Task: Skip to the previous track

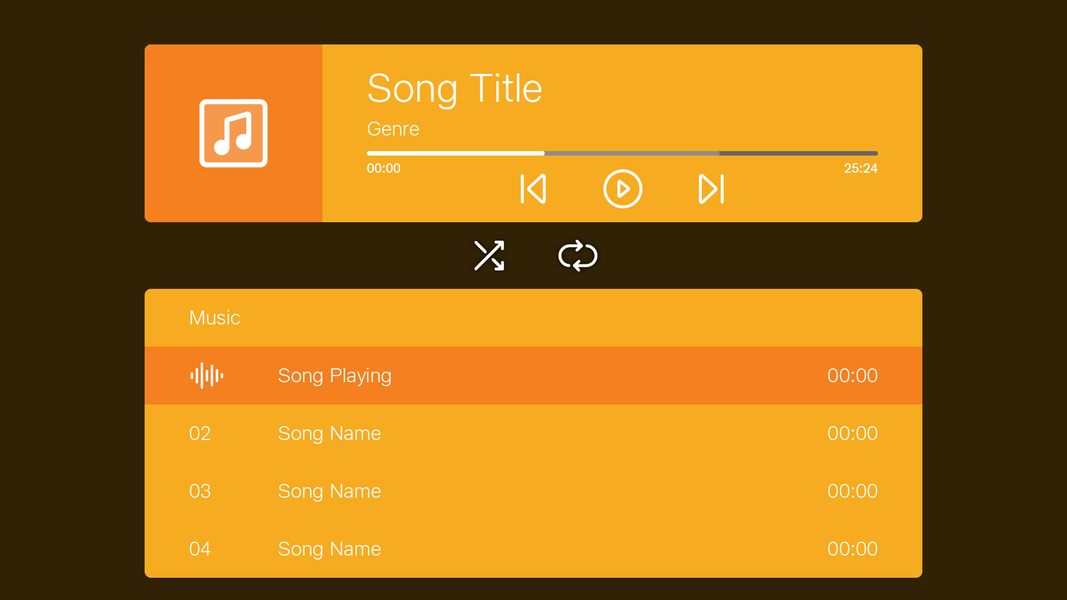Action: click(533, 189)
